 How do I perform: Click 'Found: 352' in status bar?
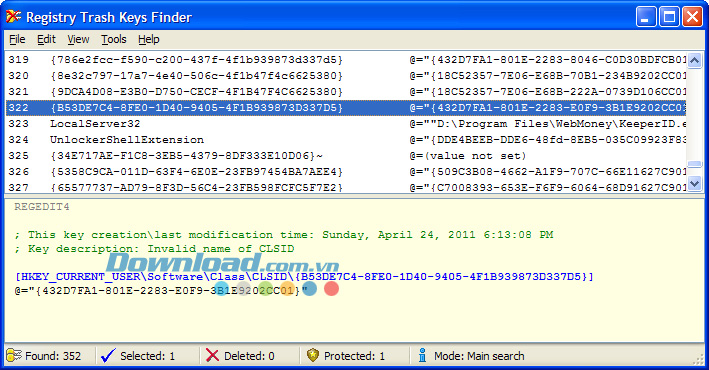[x=53, y=356]
